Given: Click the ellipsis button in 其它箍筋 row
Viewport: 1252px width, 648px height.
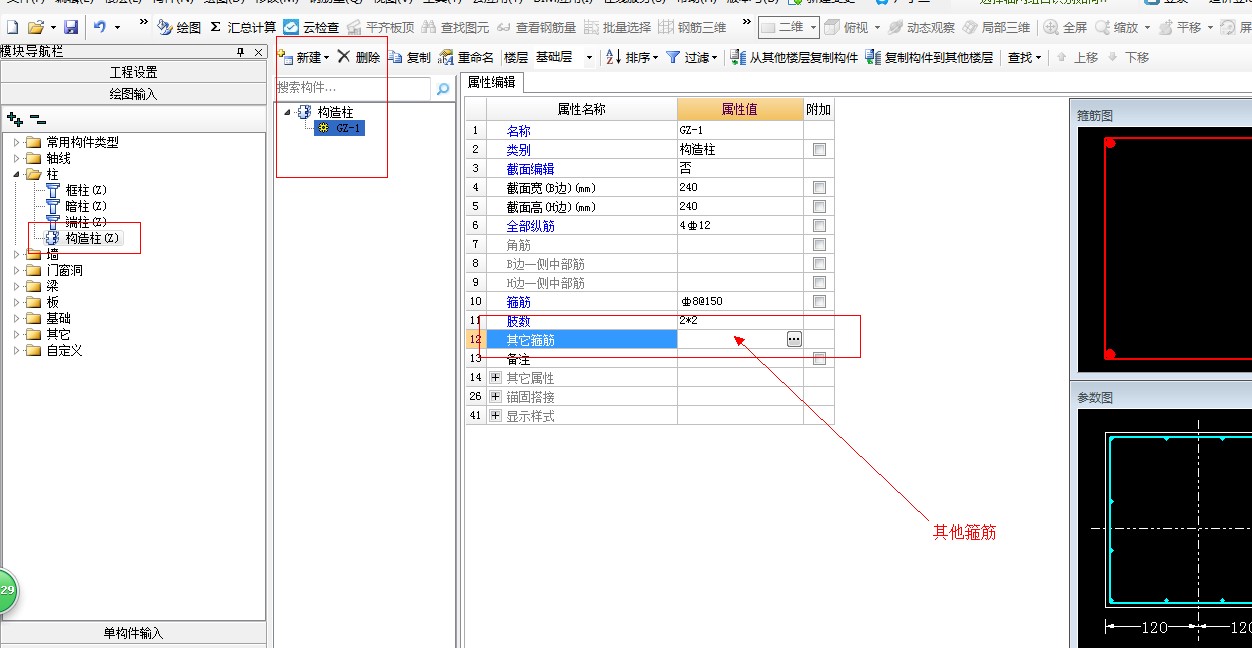Looking at the screenshot, I should (x=794, y=339).
